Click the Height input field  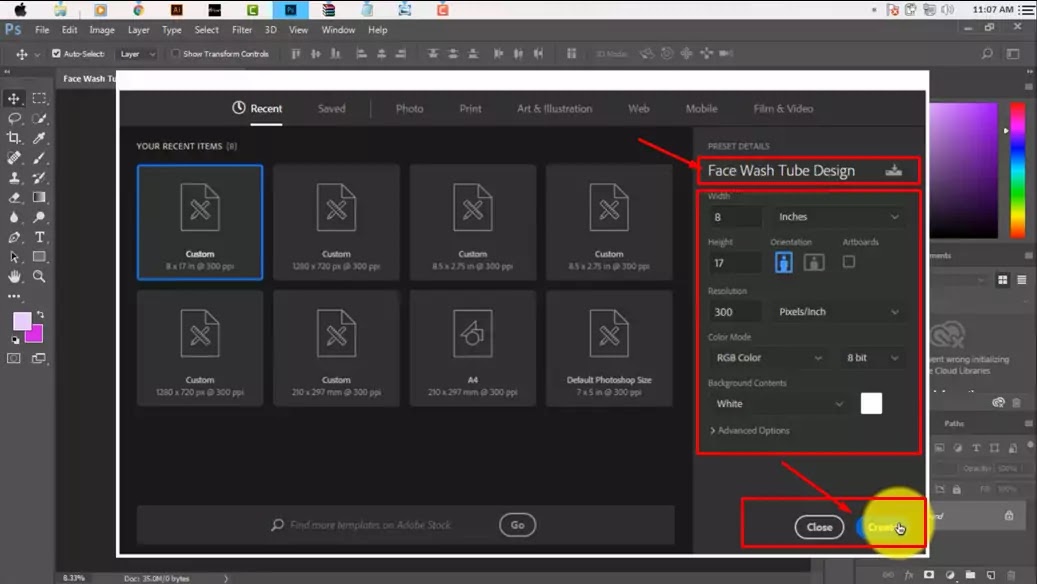[x=735, y=263]
